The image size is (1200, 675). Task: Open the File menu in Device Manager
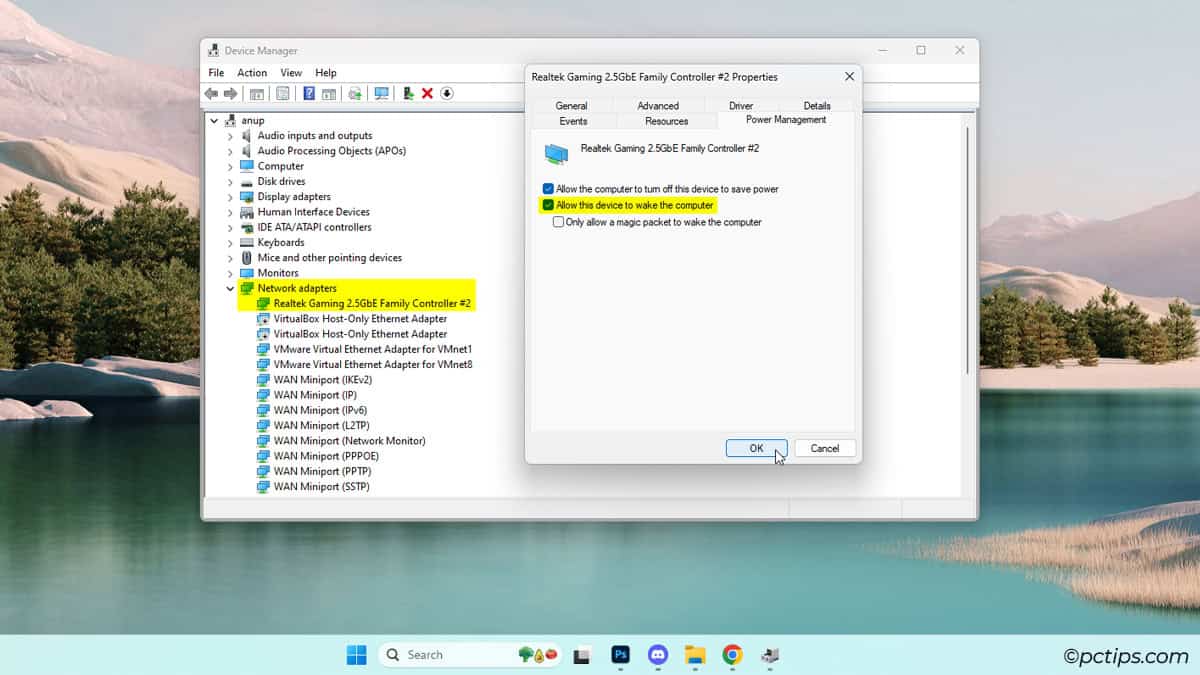(x=216, y=72)
